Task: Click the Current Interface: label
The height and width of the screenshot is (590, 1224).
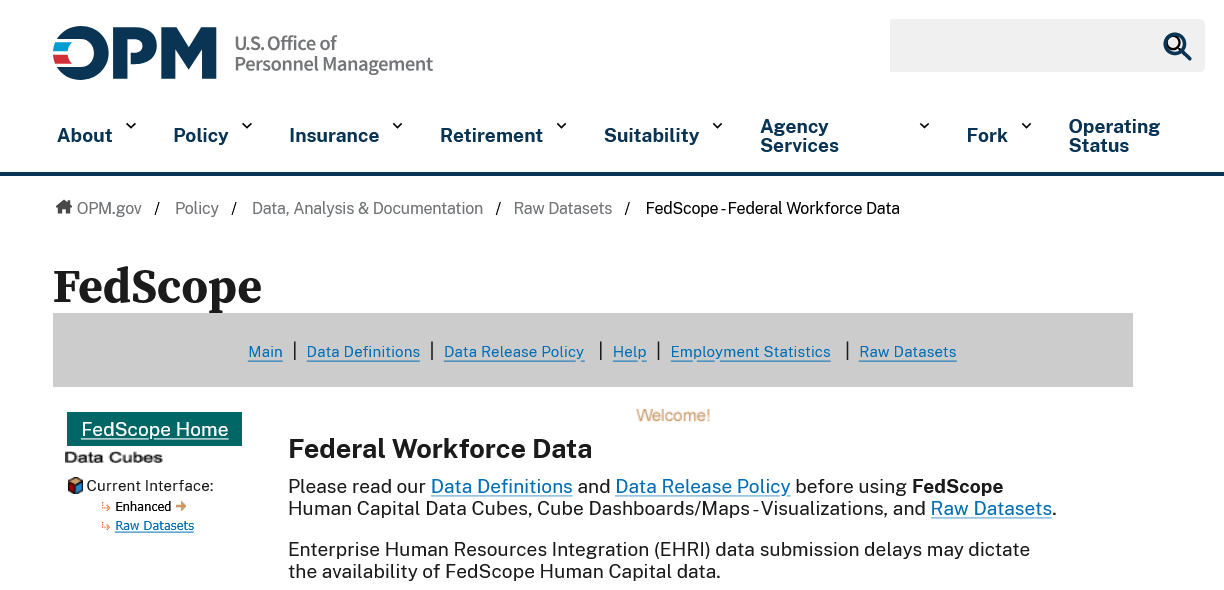Action: 150,486
